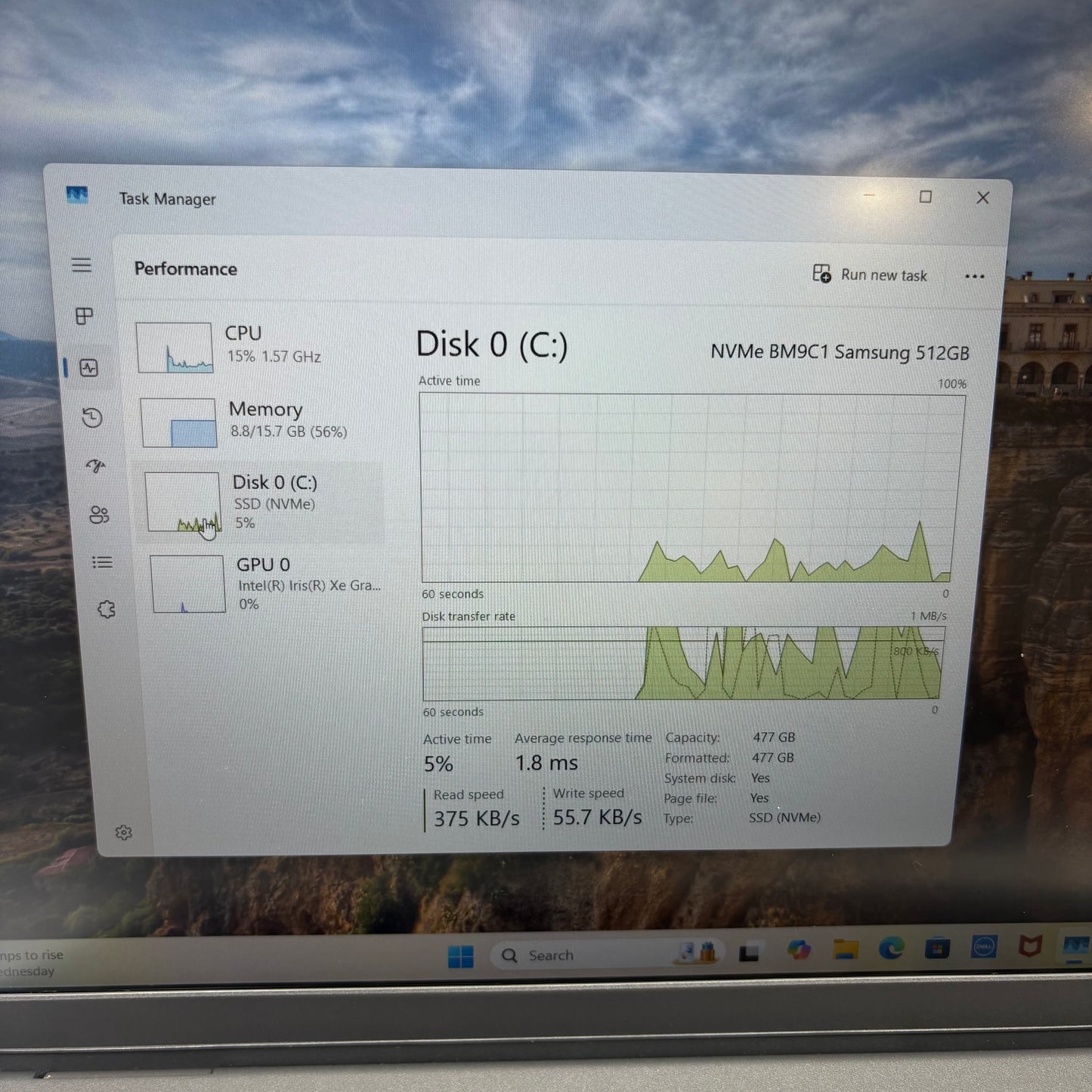Open Microsoft Store from the taskbar
The width and height of the screenshot is (1092, 1092).
click(x=937, y=948)
